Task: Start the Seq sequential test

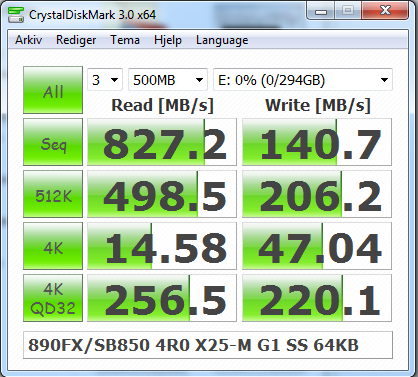Action: coord(53,142)
